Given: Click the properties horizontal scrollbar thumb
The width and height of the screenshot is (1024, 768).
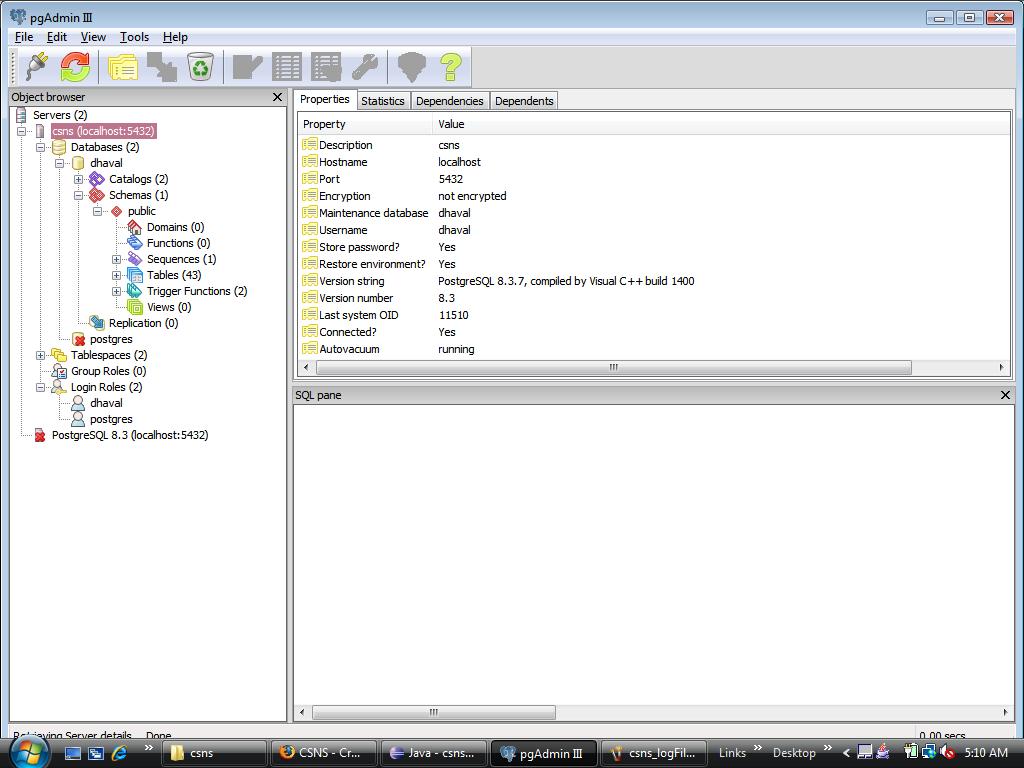Looking at the screenshot, I should point(613,367).
